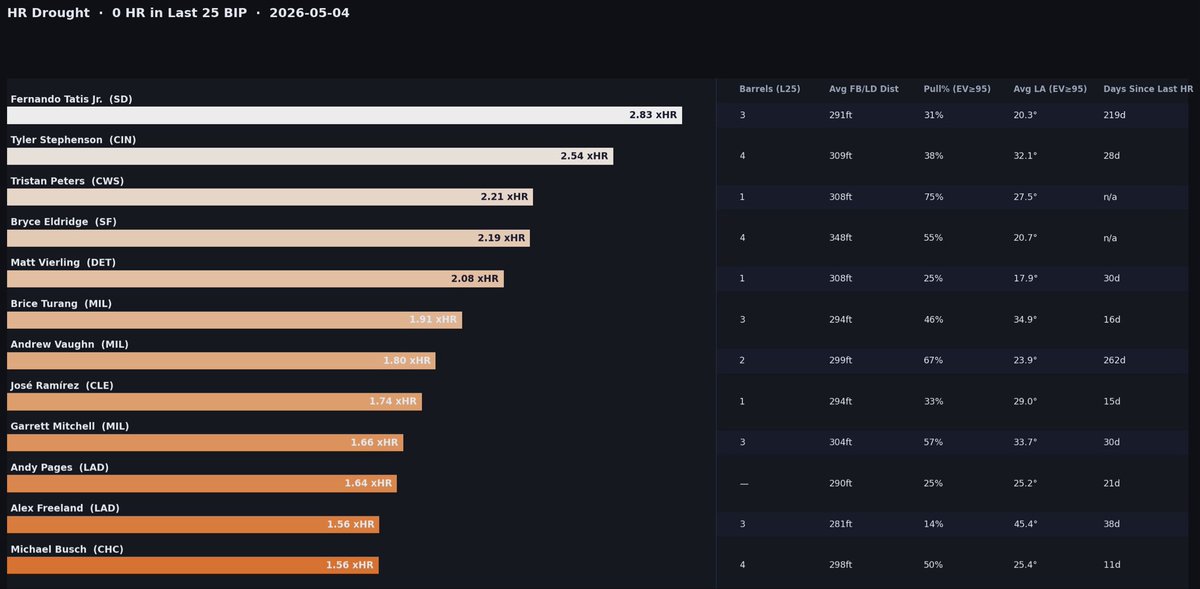This screenshot has height=589, width=1200.
Task: Click the 38d days-since-HR cell
Action: coord(1111,525)
